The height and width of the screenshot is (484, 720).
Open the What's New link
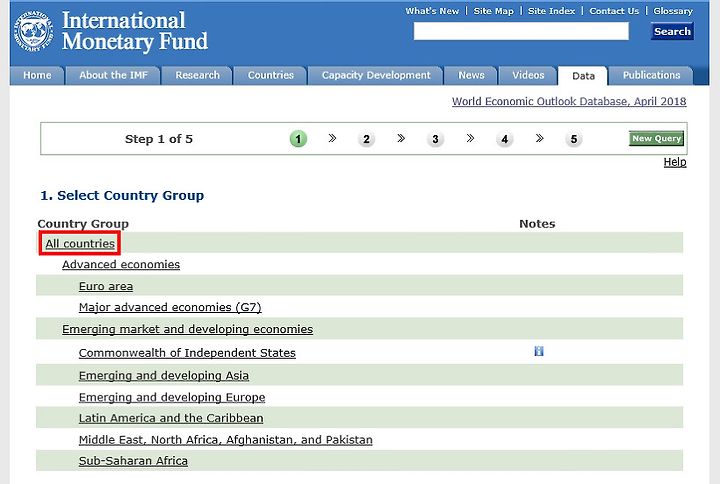click(x=432, y=11)
